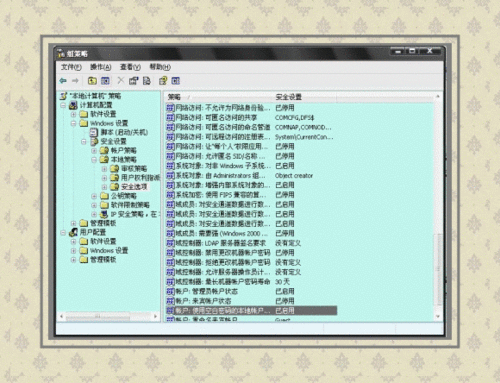The width and height of the screenshot is (500, 383).
Task: Expand the 软件限制策略 node
Action: (94, 205)
